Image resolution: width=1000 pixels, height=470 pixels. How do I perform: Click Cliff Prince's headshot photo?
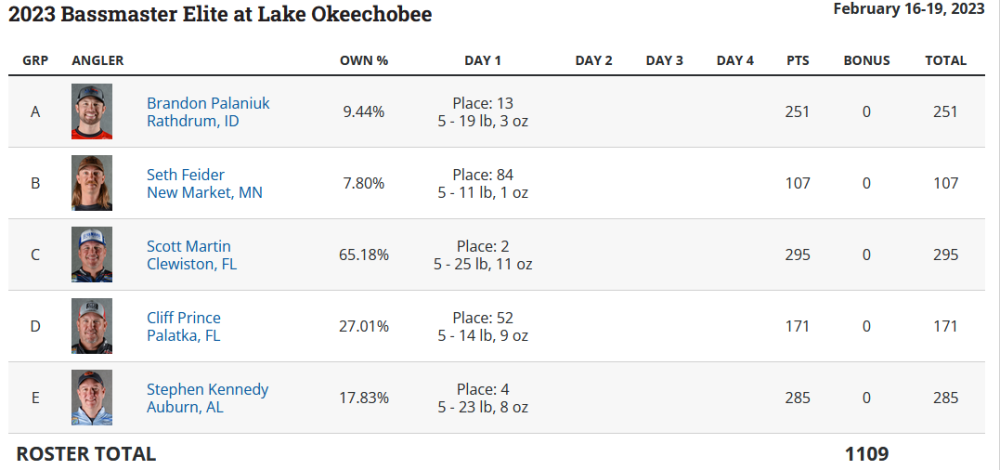click(x=92, y=326)
